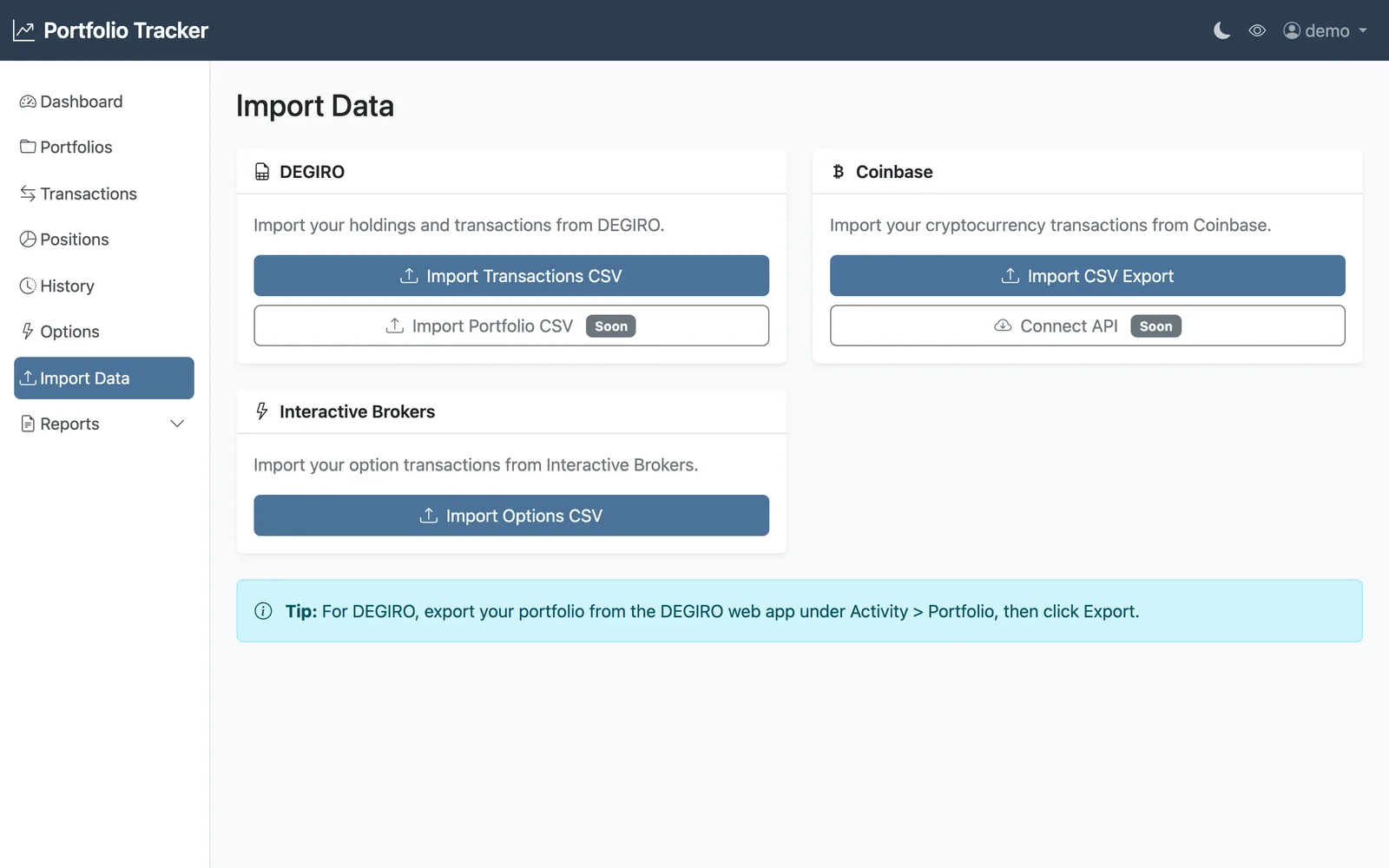The image size is (1389, 868).
Task: Click the info icon in the tip box
Action: (x=263, y=611)
